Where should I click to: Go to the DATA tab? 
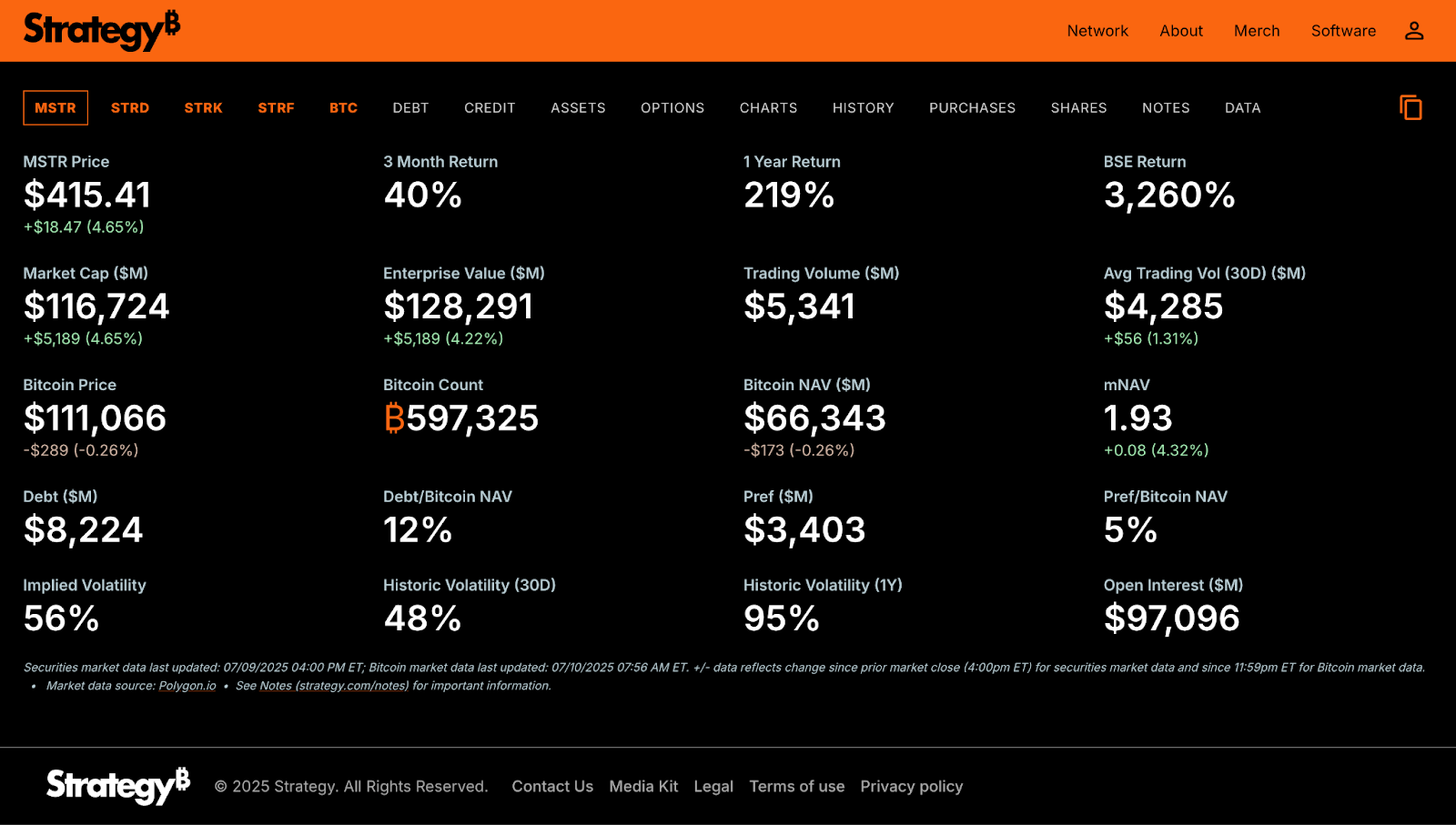tap(1242, 107)
